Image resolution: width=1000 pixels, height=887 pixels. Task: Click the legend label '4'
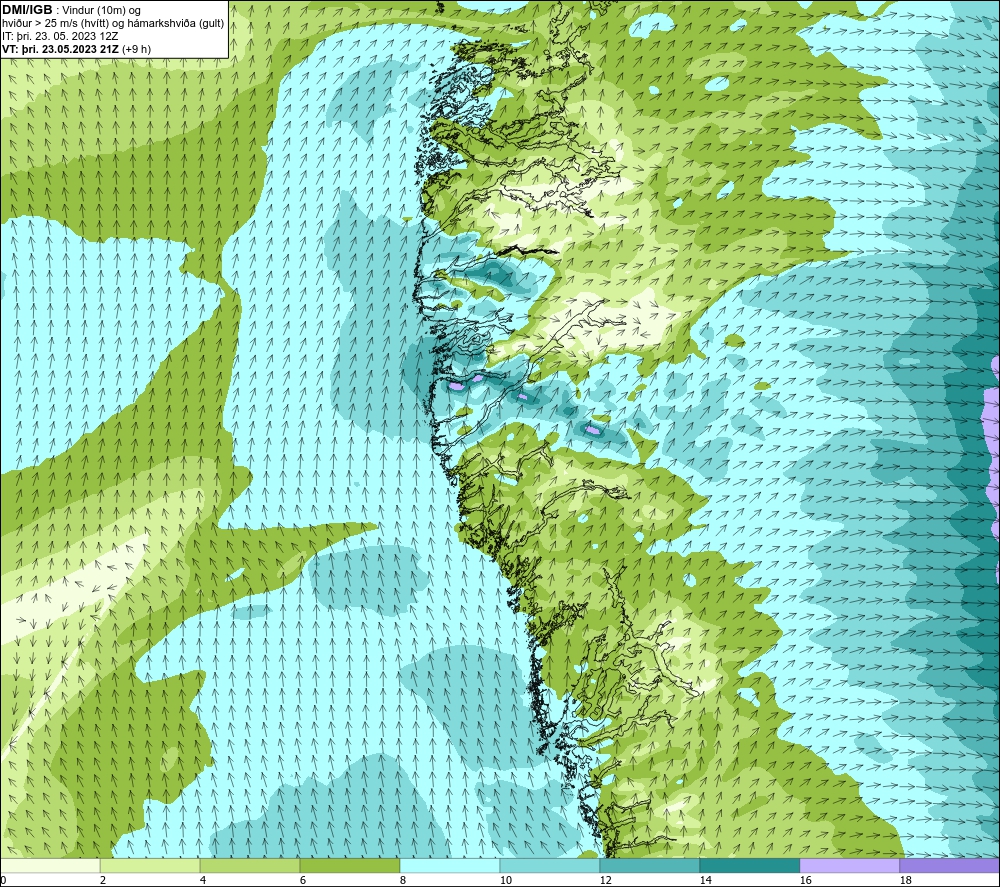point(203,880)
